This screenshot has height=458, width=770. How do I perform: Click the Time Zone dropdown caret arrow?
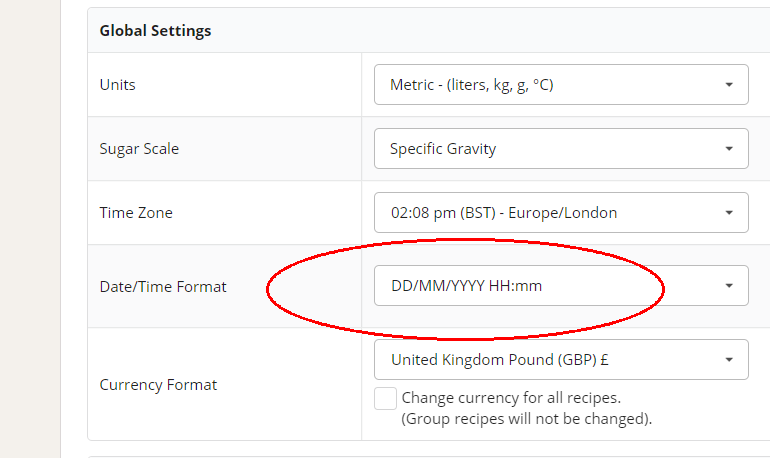coord(729,213)
